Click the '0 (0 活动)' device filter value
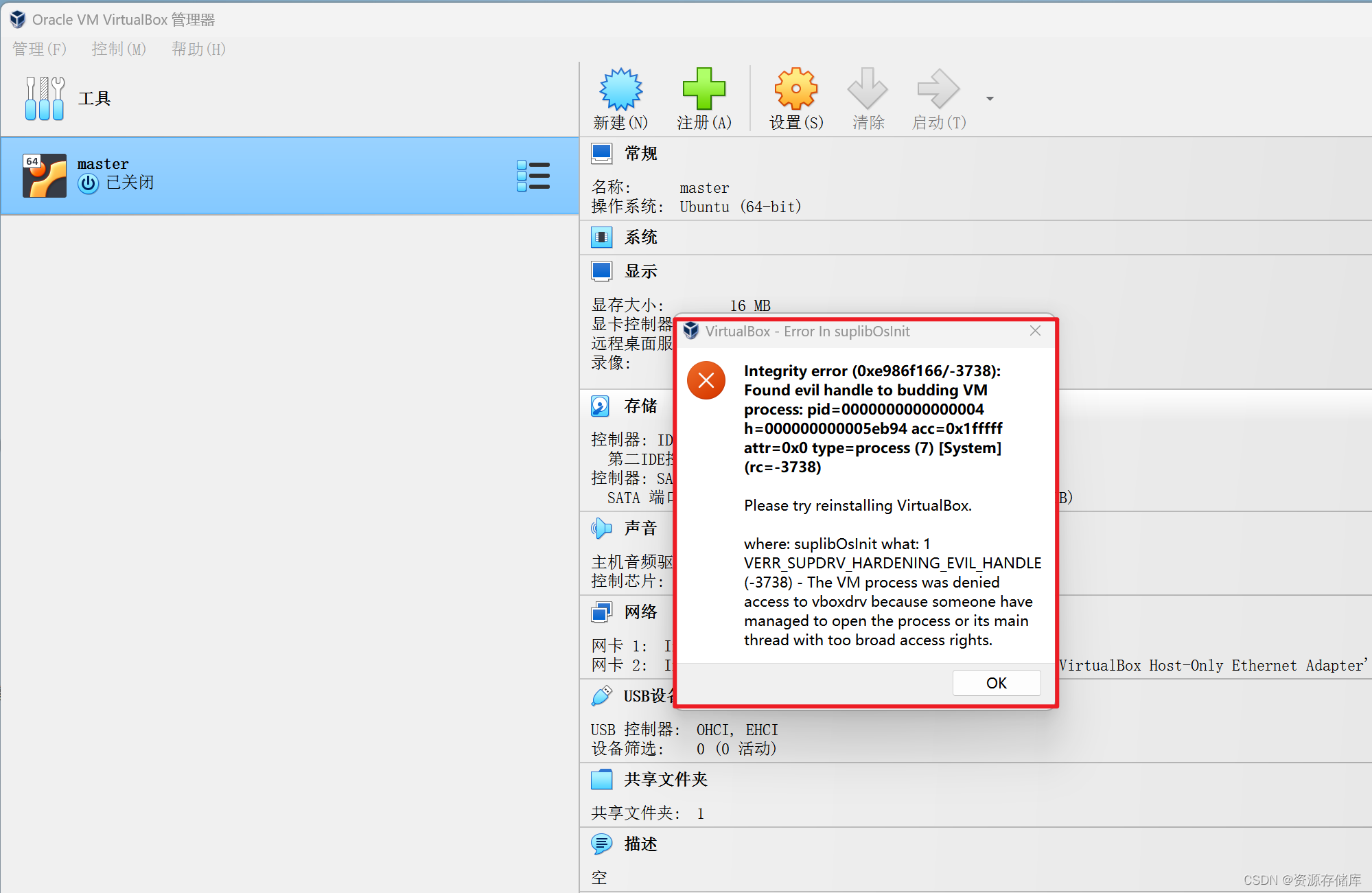 coord(736,749)
